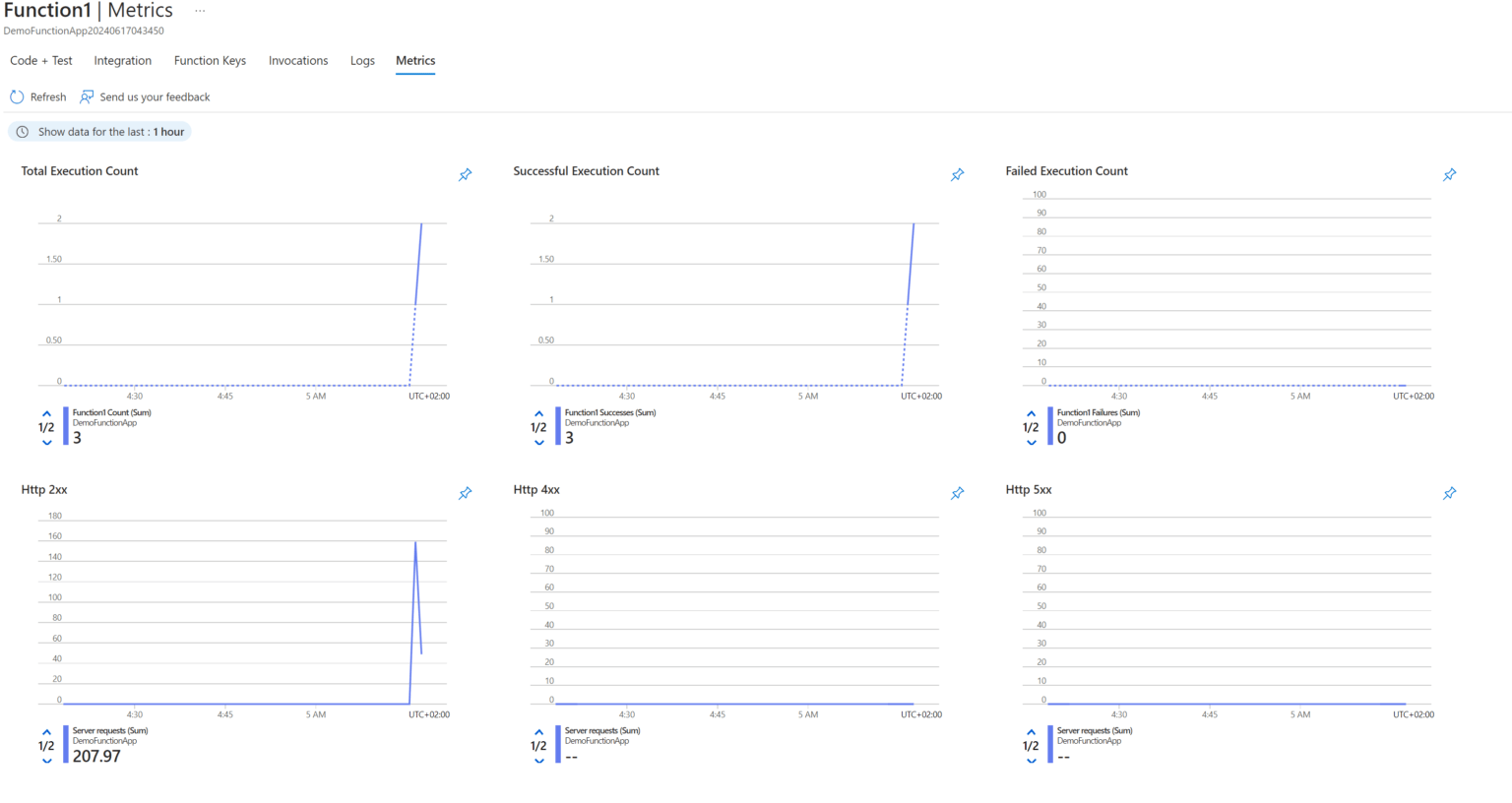This screenshot has width=1512, height=803.
Task: Pin the Http 4xx chart to dashboard
Action: tap(957, 493)
